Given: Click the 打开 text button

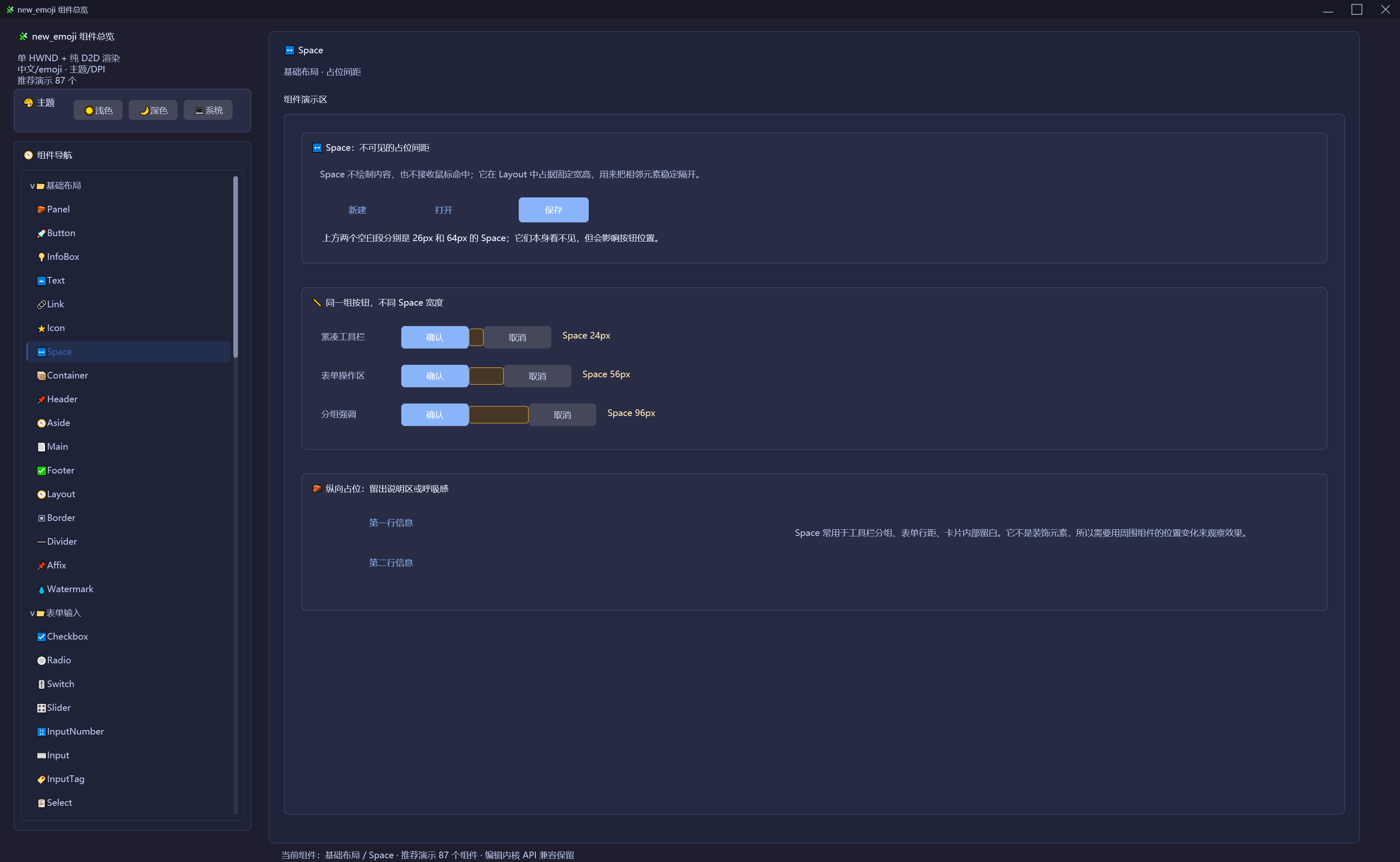Looking at the screenshot, I should (443, 210).
